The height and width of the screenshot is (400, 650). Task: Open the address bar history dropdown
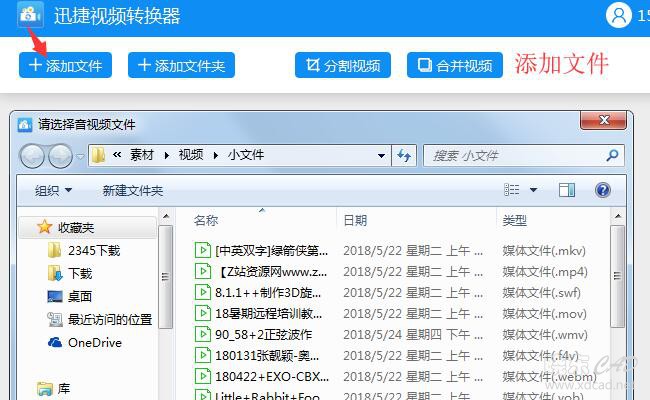coord(381,156)
